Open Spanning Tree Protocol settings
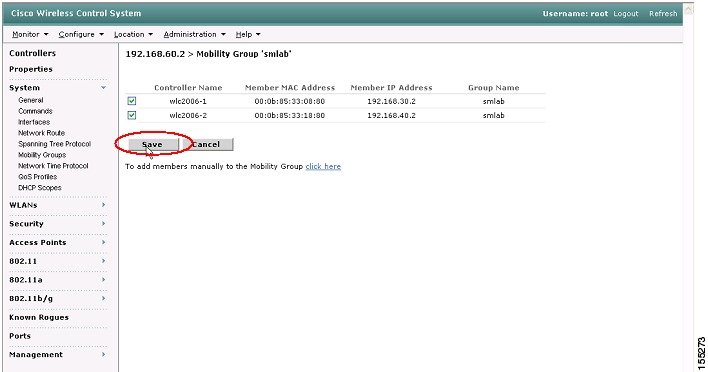The width and height of the screenshot is (708, 372). click(x=55, y=144)
